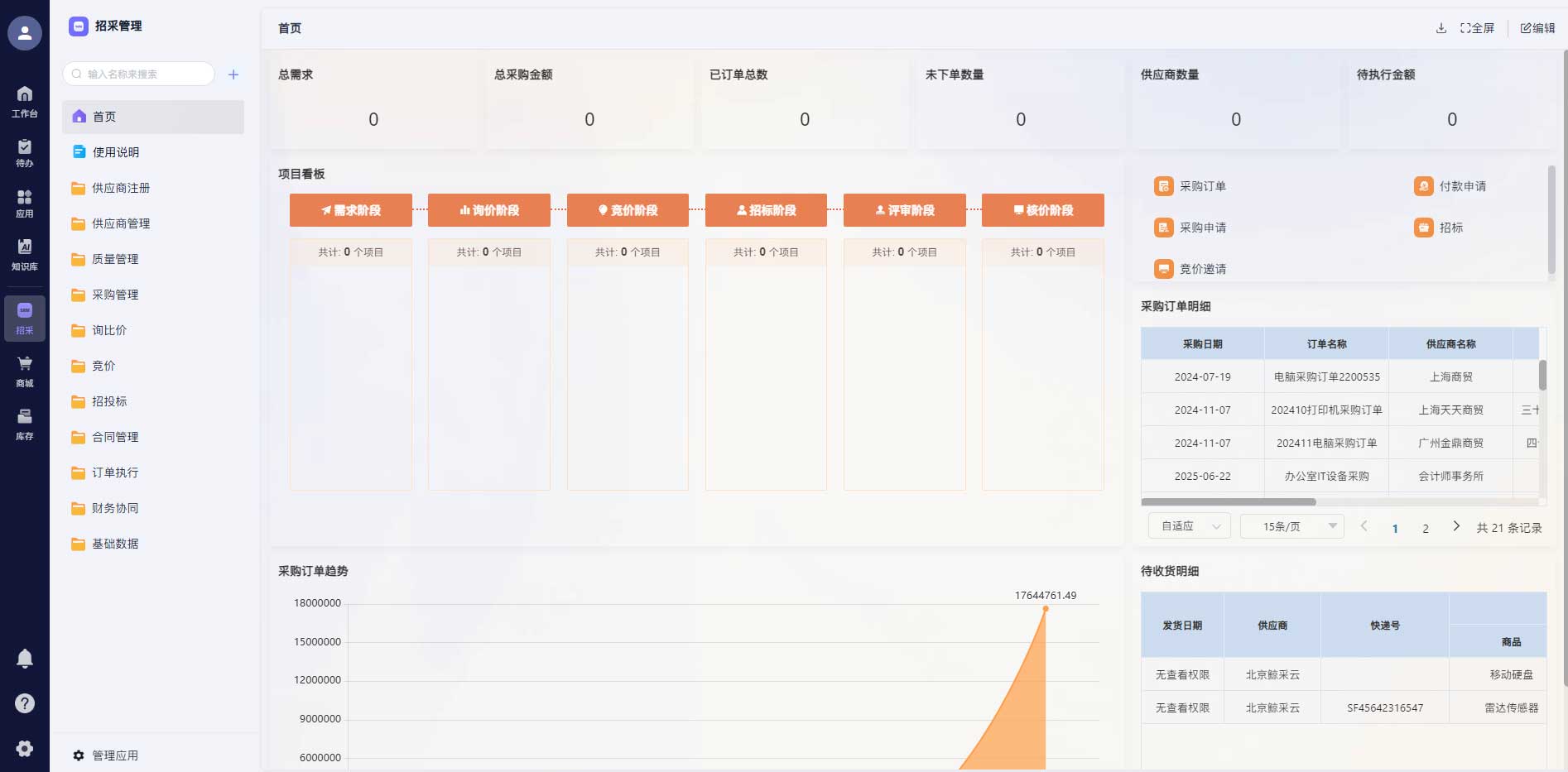The width and height of the screenshot is (1568, 772).
Task: Click the download icon in top bar
Action: 1441,28
